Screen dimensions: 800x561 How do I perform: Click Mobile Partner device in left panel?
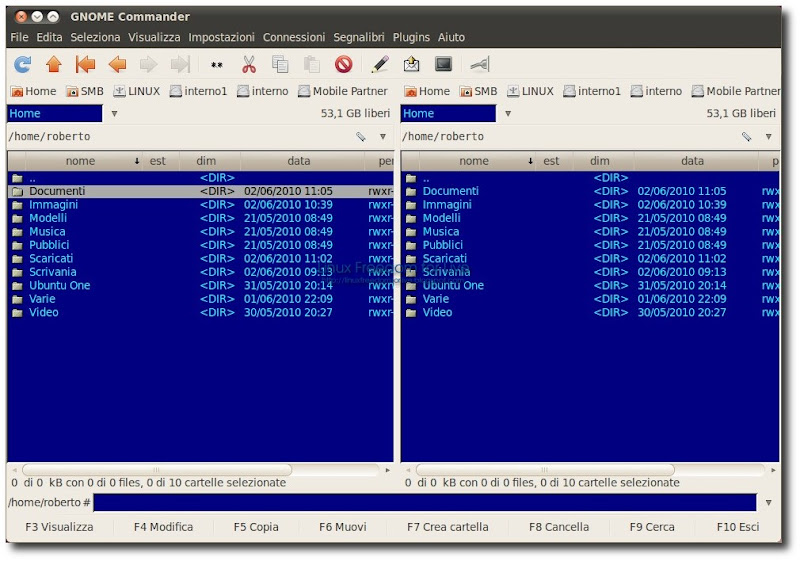click(343, 91)
